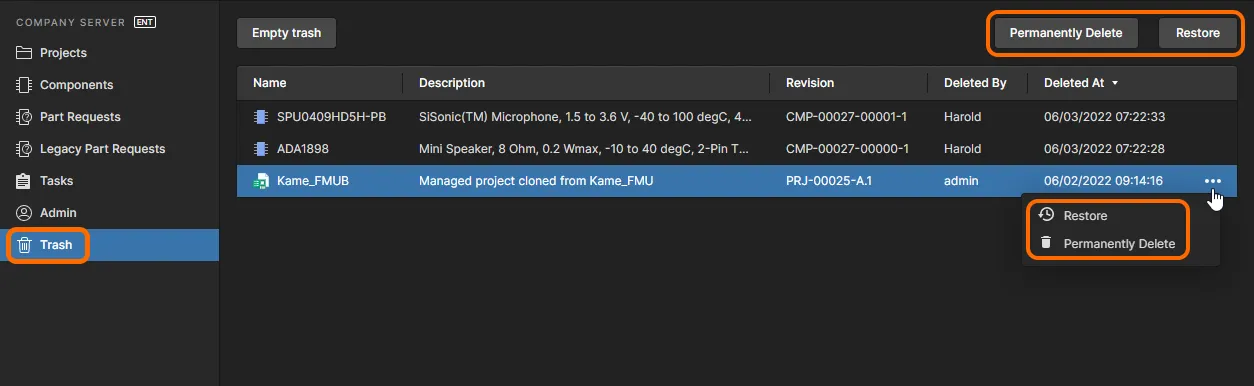Select the Part Requests icon
Screen dimensions: 1254x386
tap(24, 117)
